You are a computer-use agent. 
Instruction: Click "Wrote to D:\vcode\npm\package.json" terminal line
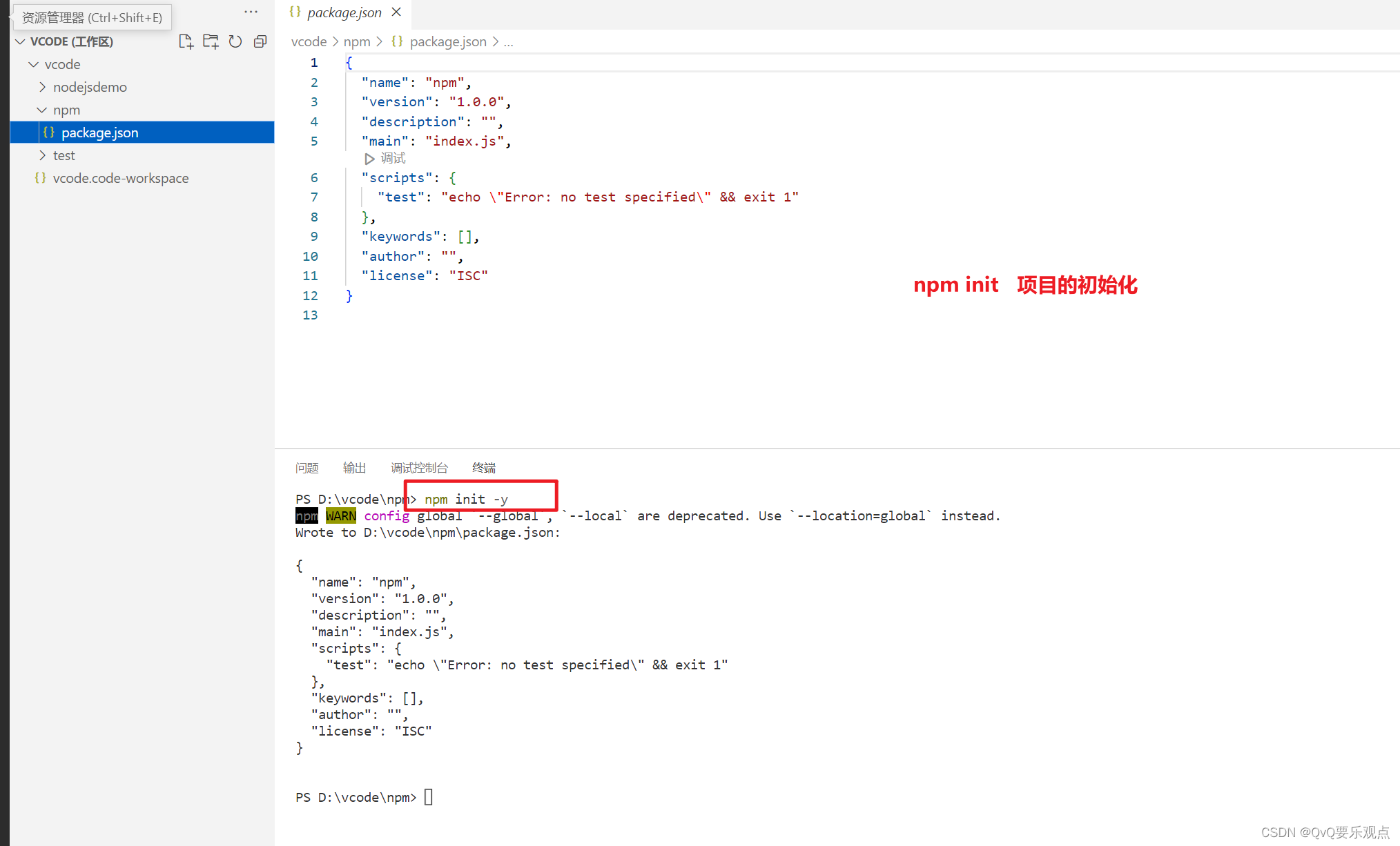tap(428, 533)
